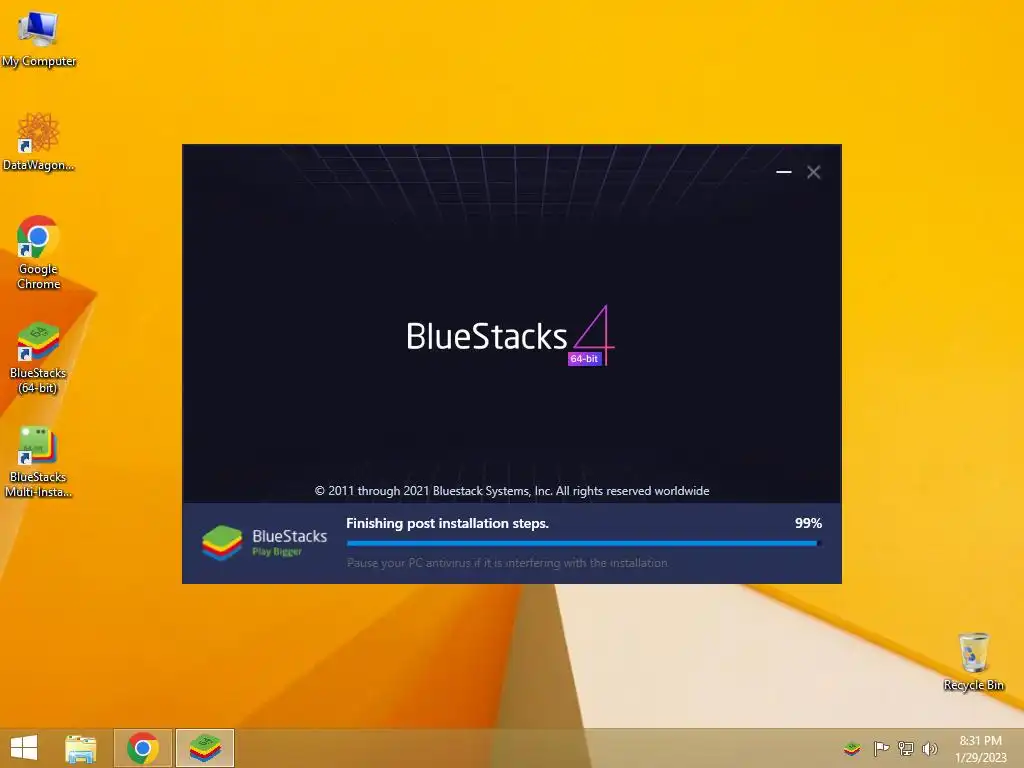Select the BlueStacks (64-bit) desktop shortcut

(x=38, y=358)
